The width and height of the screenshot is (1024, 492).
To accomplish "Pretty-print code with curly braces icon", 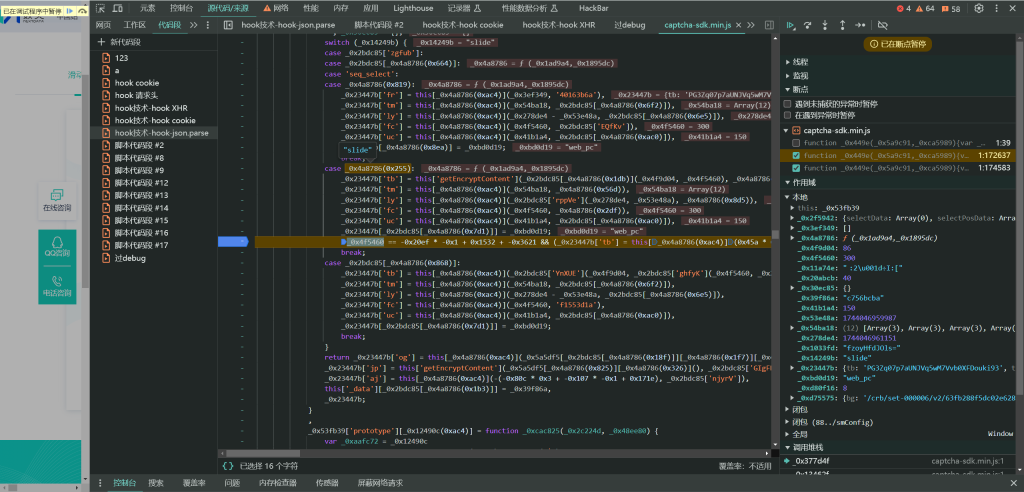I will pyautogui.click(x=228, y=466).
